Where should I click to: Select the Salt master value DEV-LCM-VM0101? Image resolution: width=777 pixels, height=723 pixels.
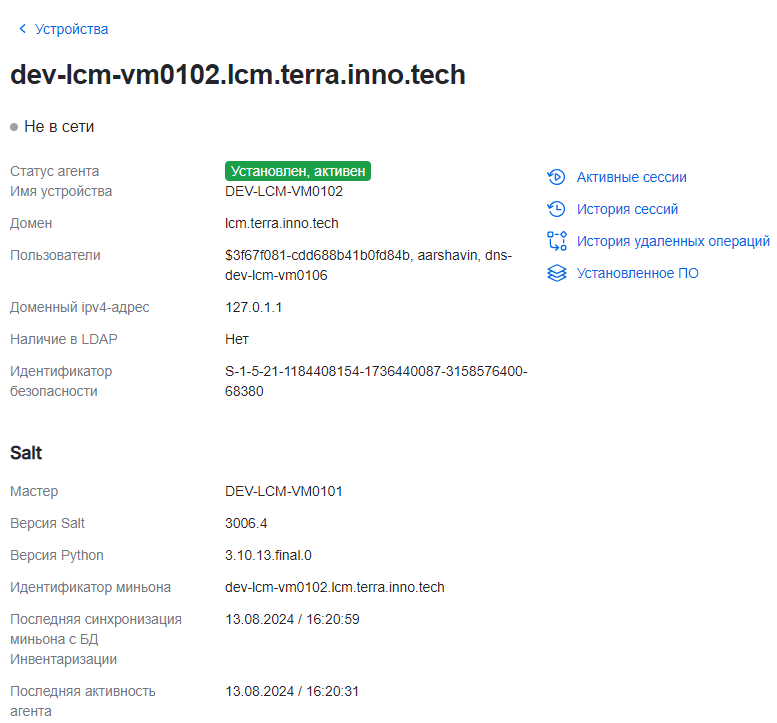pyautogui.click(x=284, y=491)
